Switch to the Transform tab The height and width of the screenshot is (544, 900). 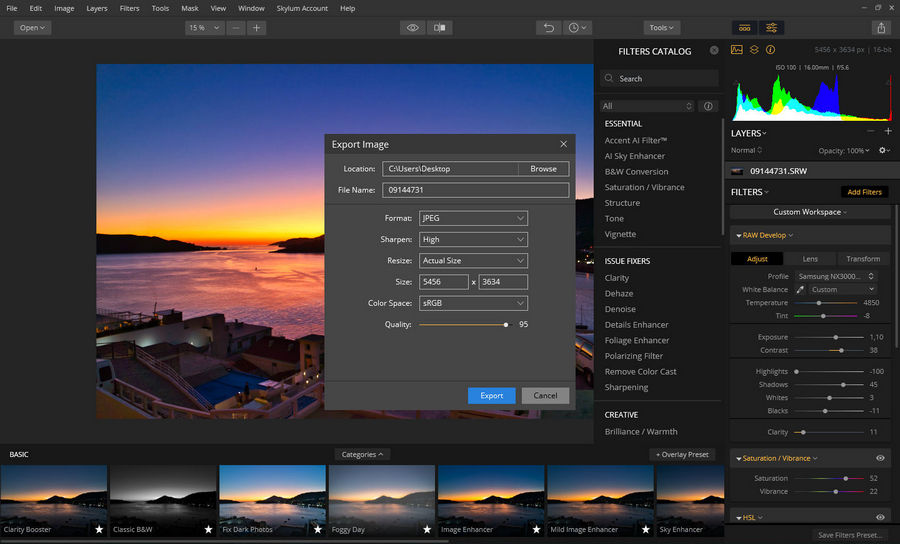click(x=863, y=259)
